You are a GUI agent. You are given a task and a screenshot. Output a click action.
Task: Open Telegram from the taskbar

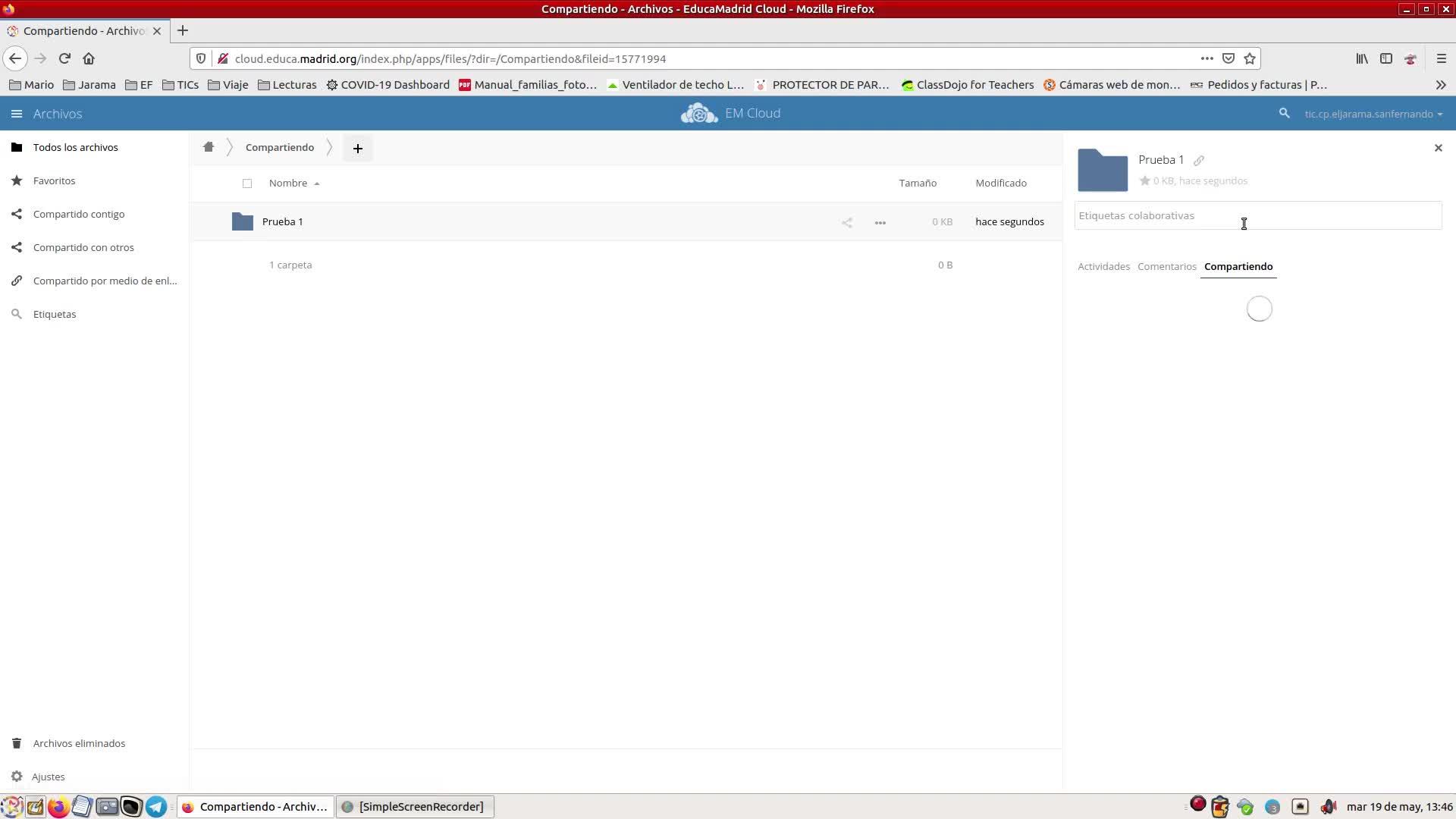[156, 806]
